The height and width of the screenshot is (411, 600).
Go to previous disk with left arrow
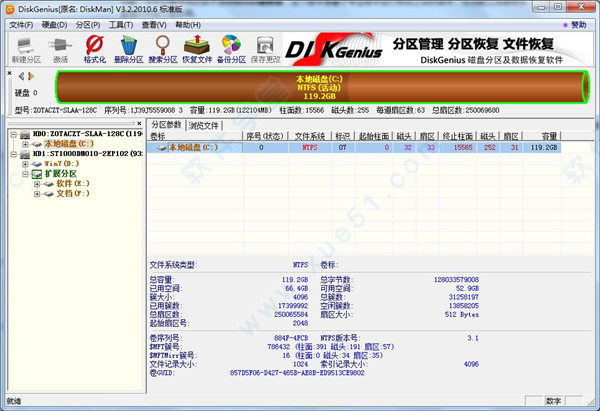pos(21,76)
